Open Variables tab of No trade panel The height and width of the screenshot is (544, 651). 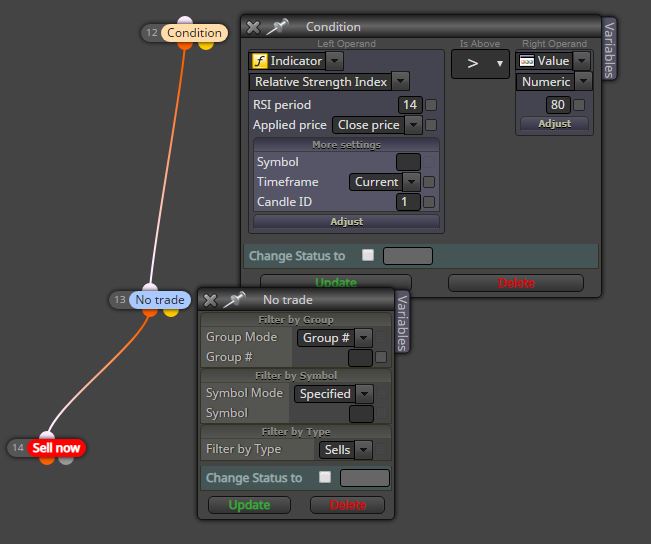coord(402,322)
